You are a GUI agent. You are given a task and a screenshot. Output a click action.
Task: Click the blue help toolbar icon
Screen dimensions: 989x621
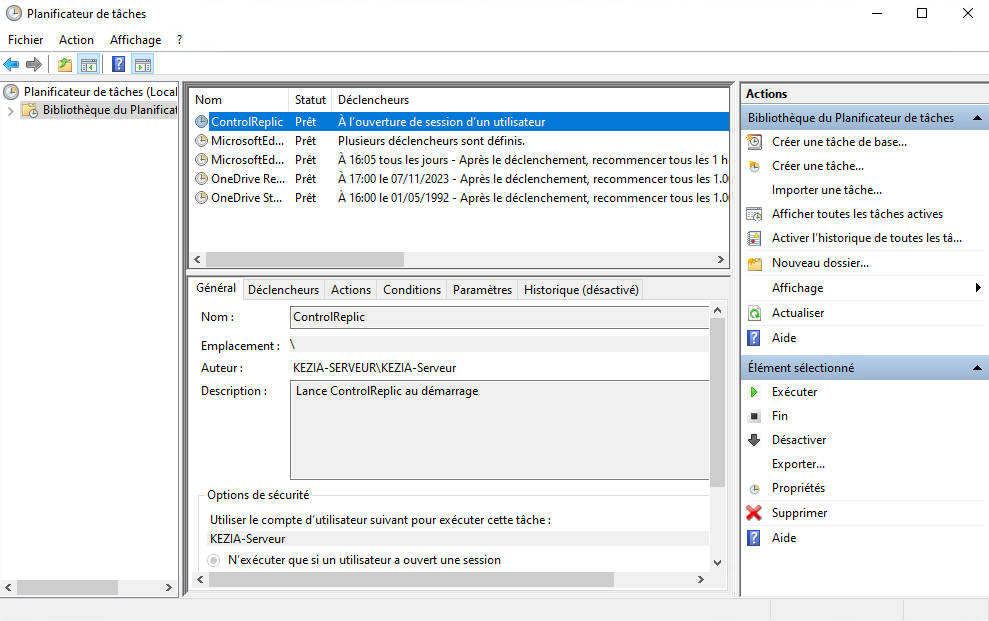pos(118,65)
